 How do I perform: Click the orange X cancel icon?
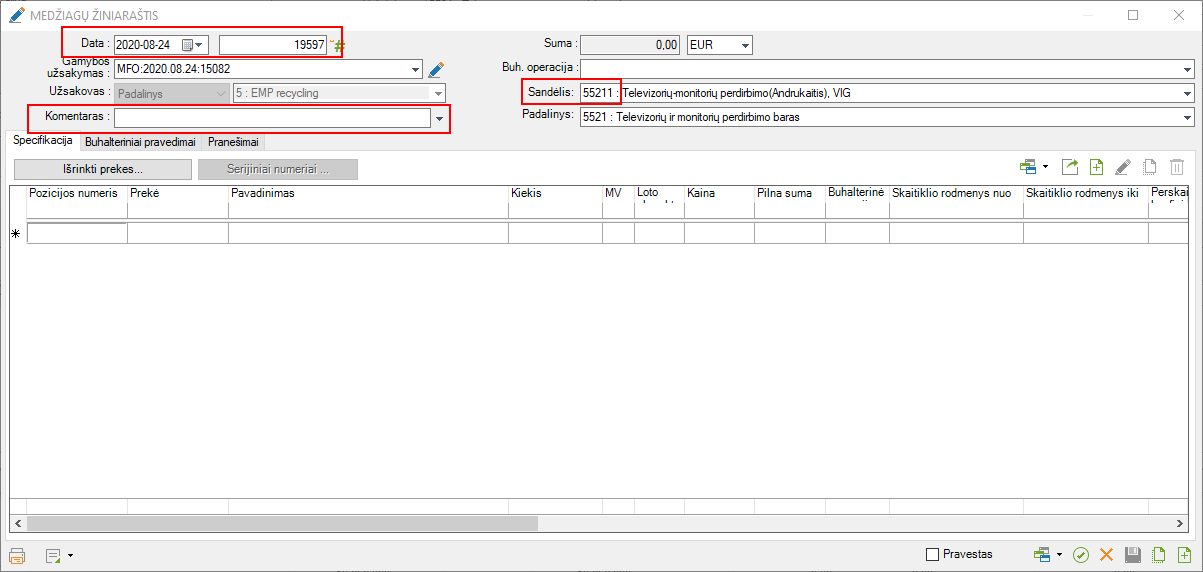1106,555
